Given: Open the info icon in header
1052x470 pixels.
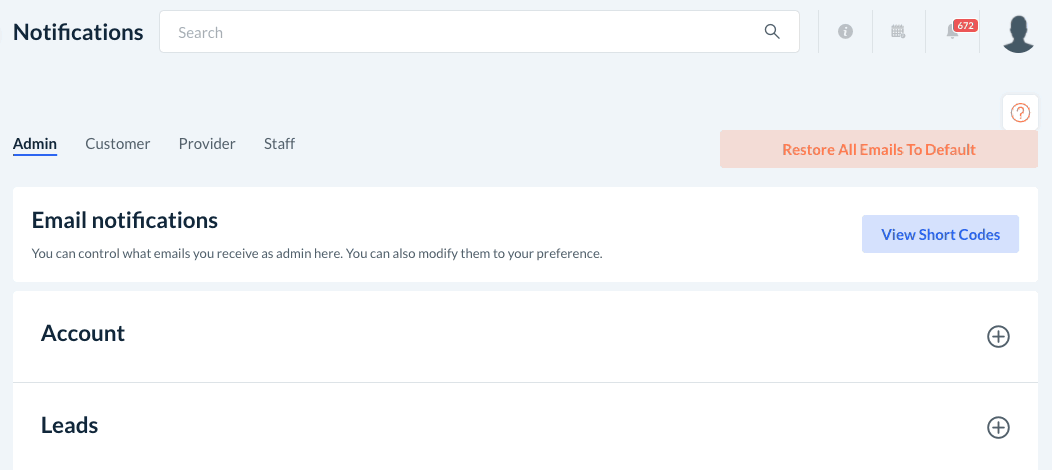Looking at the screenshot, I should tap(845, 32).
